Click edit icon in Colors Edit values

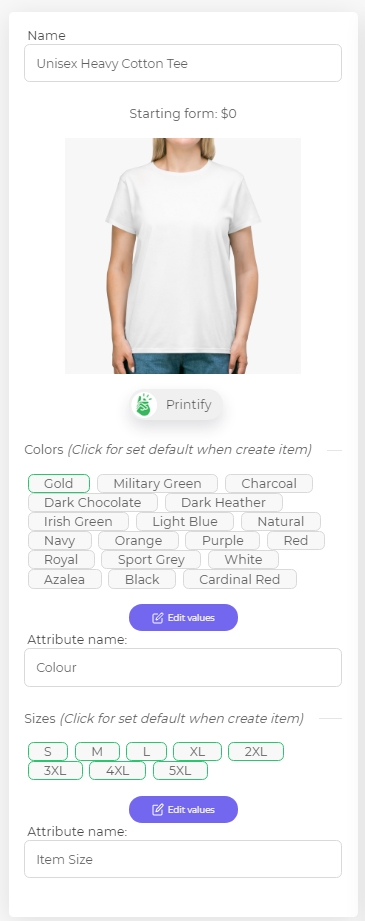[x=158, y=618]
